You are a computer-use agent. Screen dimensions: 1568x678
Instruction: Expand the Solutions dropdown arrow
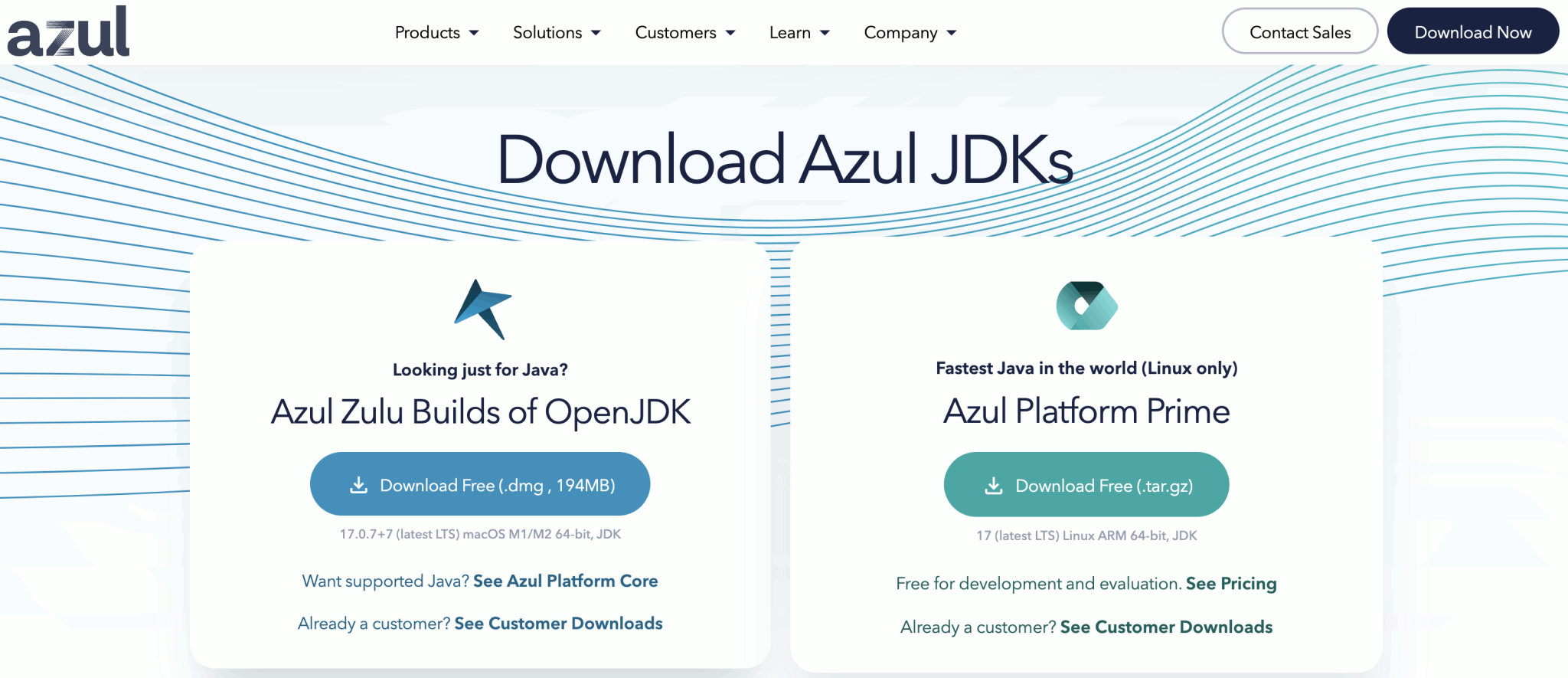pos(596,33)
